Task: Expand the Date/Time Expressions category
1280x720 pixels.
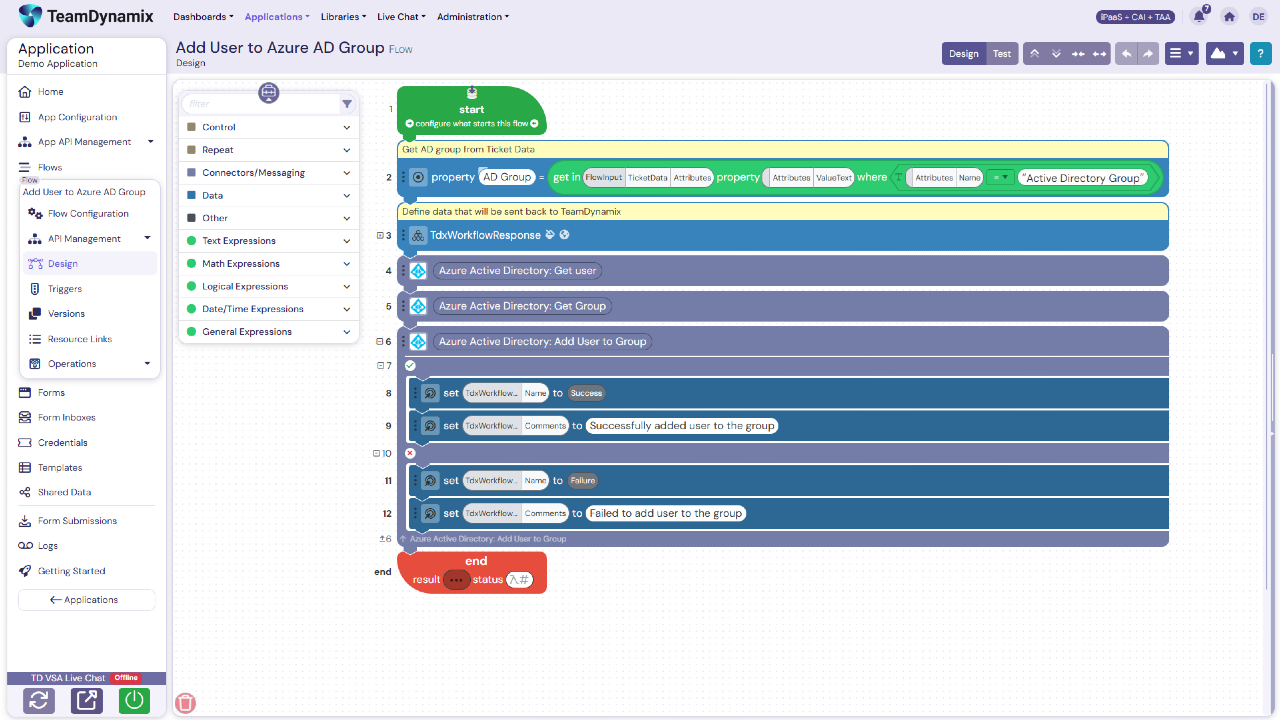Action: (268, 309)
